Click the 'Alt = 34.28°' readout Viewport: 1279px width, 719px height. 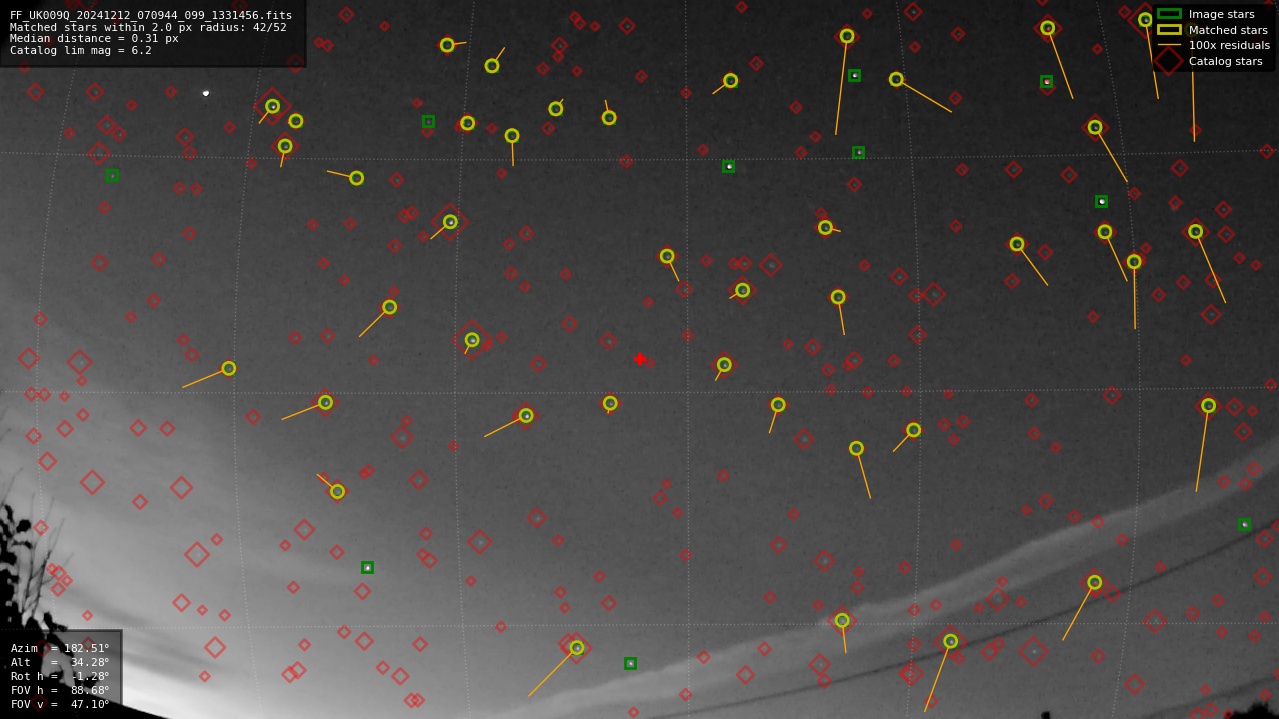click(60, 662)
